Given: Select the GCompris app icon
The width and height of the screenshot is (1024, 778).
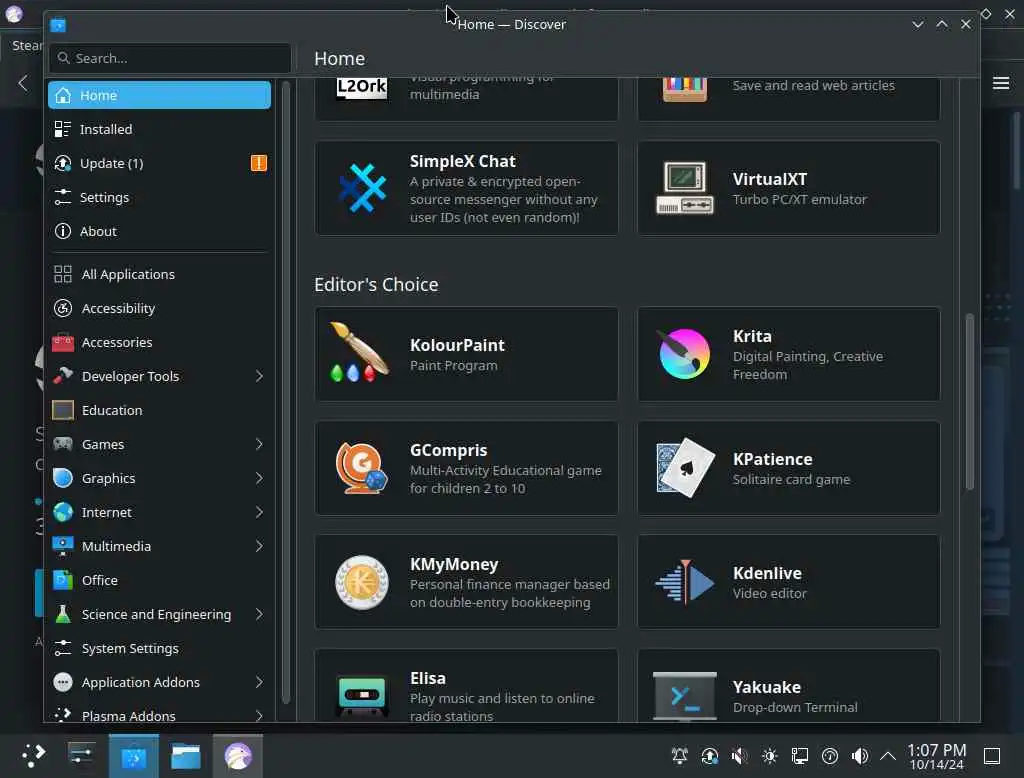Looking at the screenshot, I should (360, 468).
